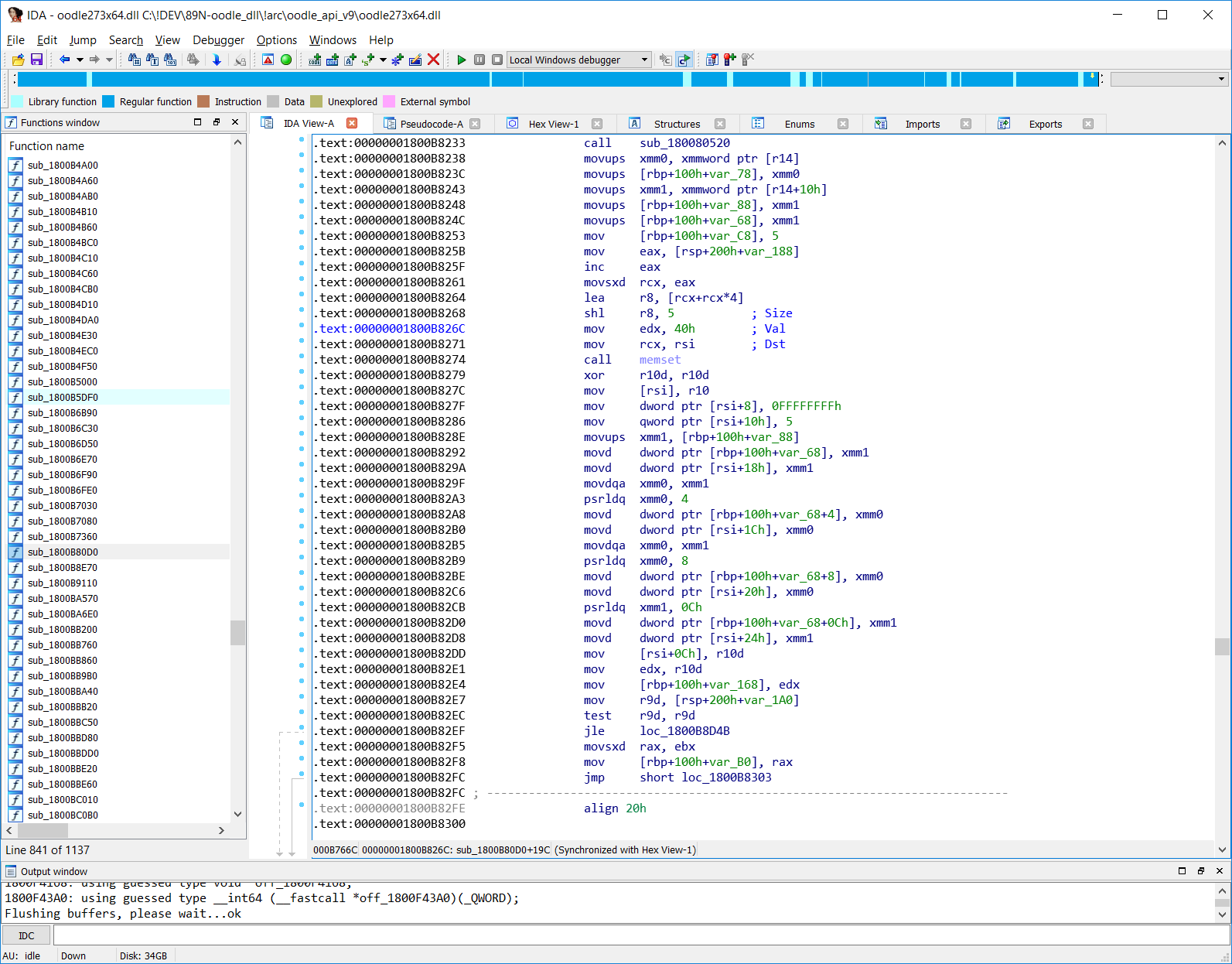Image resolution: width=1232 pixels, height=964 pixels.
Task: Open the empty combo box right of navigation band
Action: (x=1169, y=79)
